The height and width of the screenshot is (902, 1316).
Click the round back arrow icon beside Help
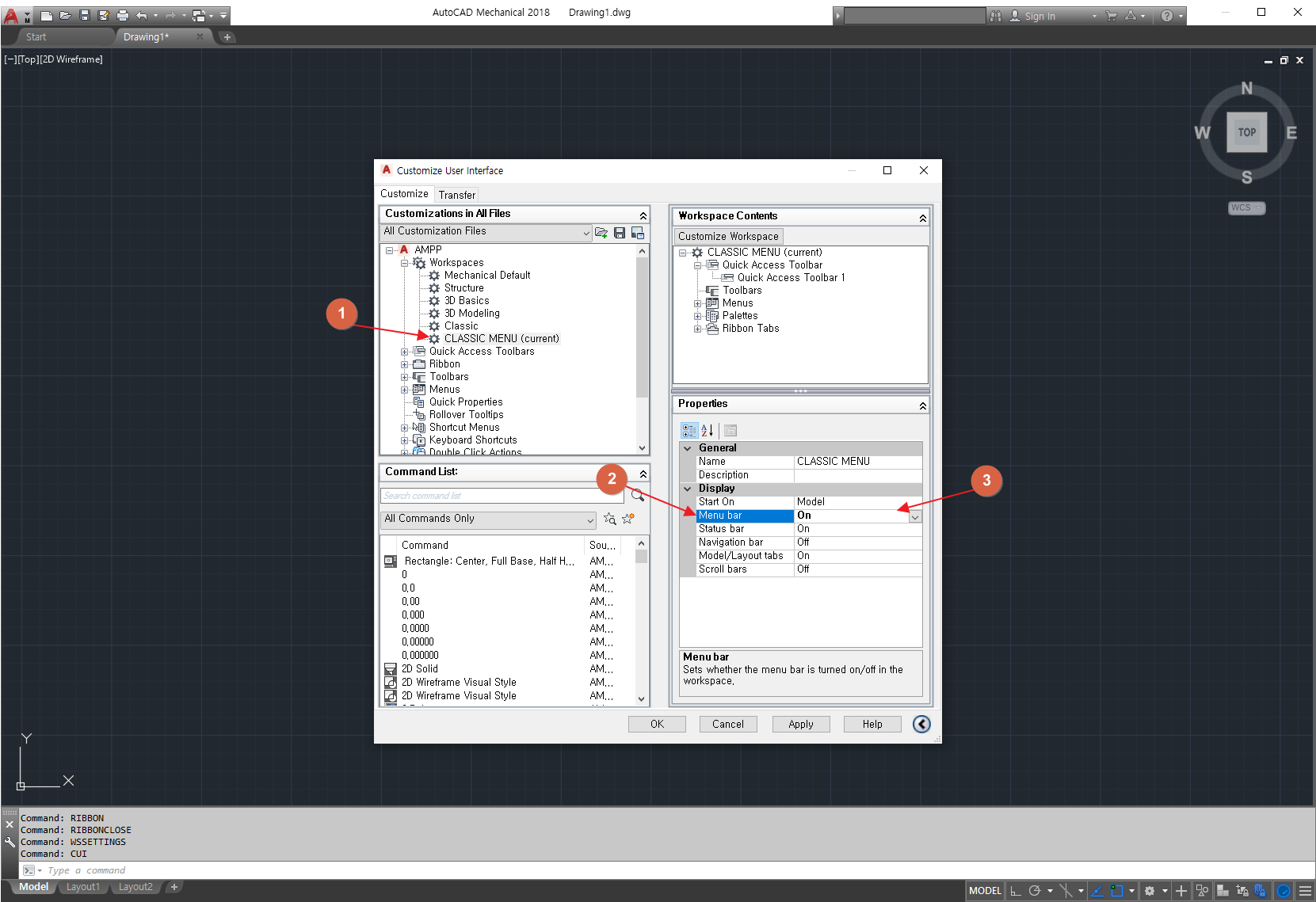921,724
